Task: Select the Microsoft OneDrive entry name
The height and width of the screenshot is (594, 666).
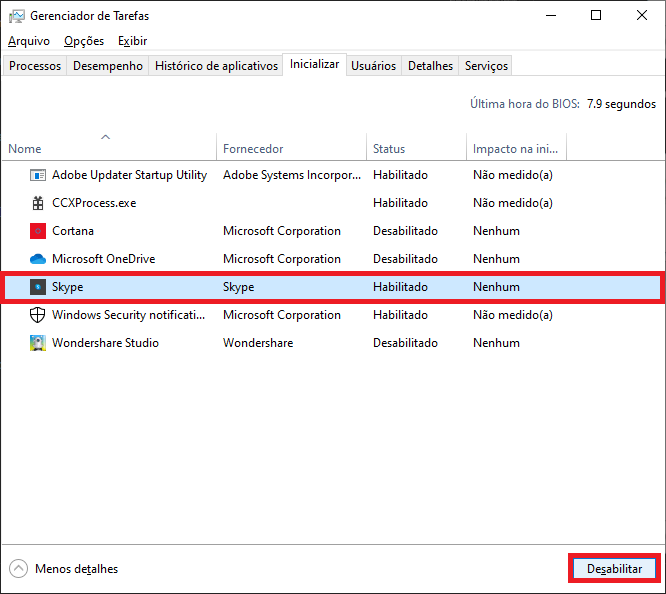Action: (104, 259)
